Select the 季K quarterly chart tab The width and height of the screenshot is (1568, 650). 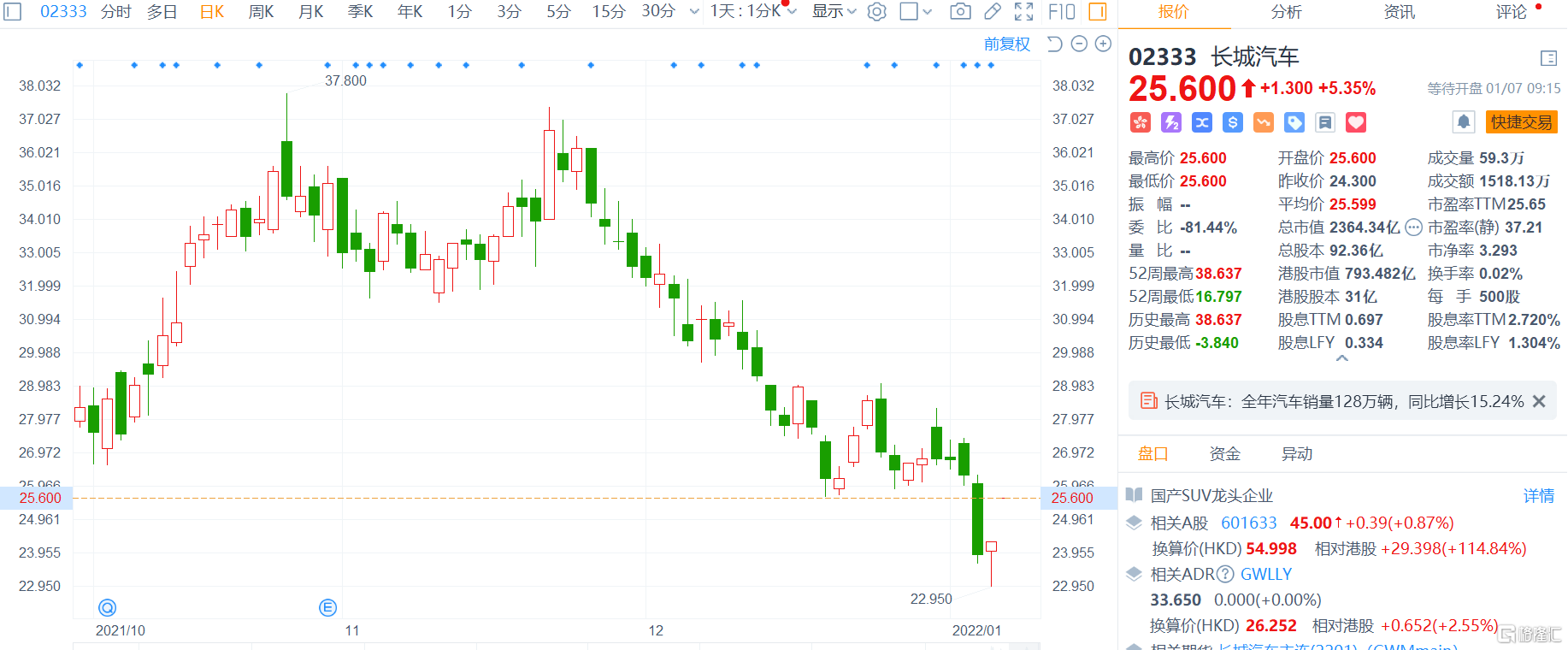[x=360, y=11]
